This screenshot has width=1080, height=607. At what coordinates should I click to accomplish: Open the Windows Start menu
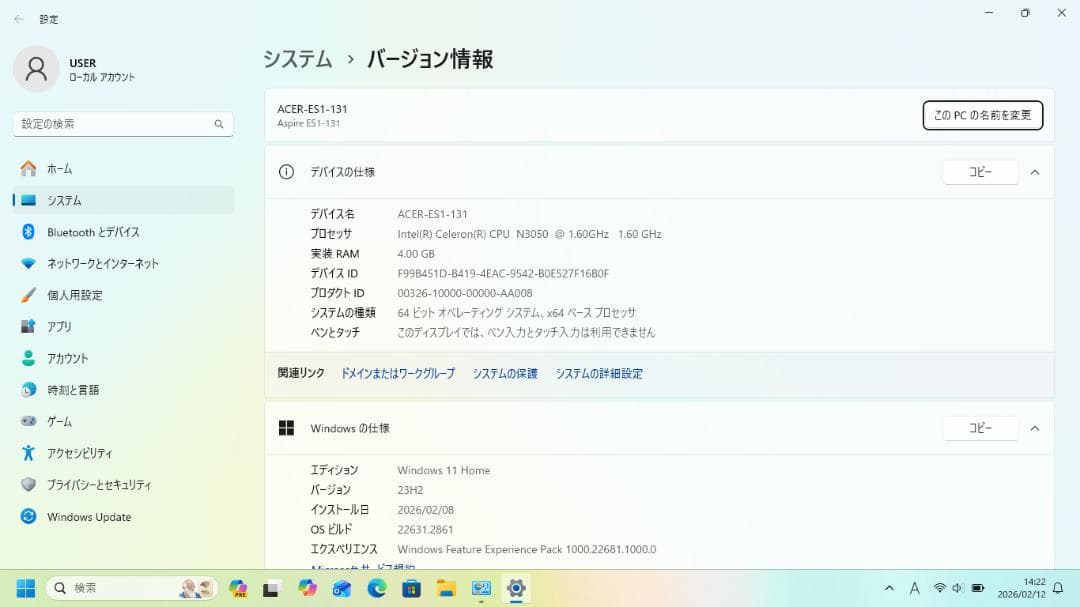pyautogui.click(x=26, y=588)
